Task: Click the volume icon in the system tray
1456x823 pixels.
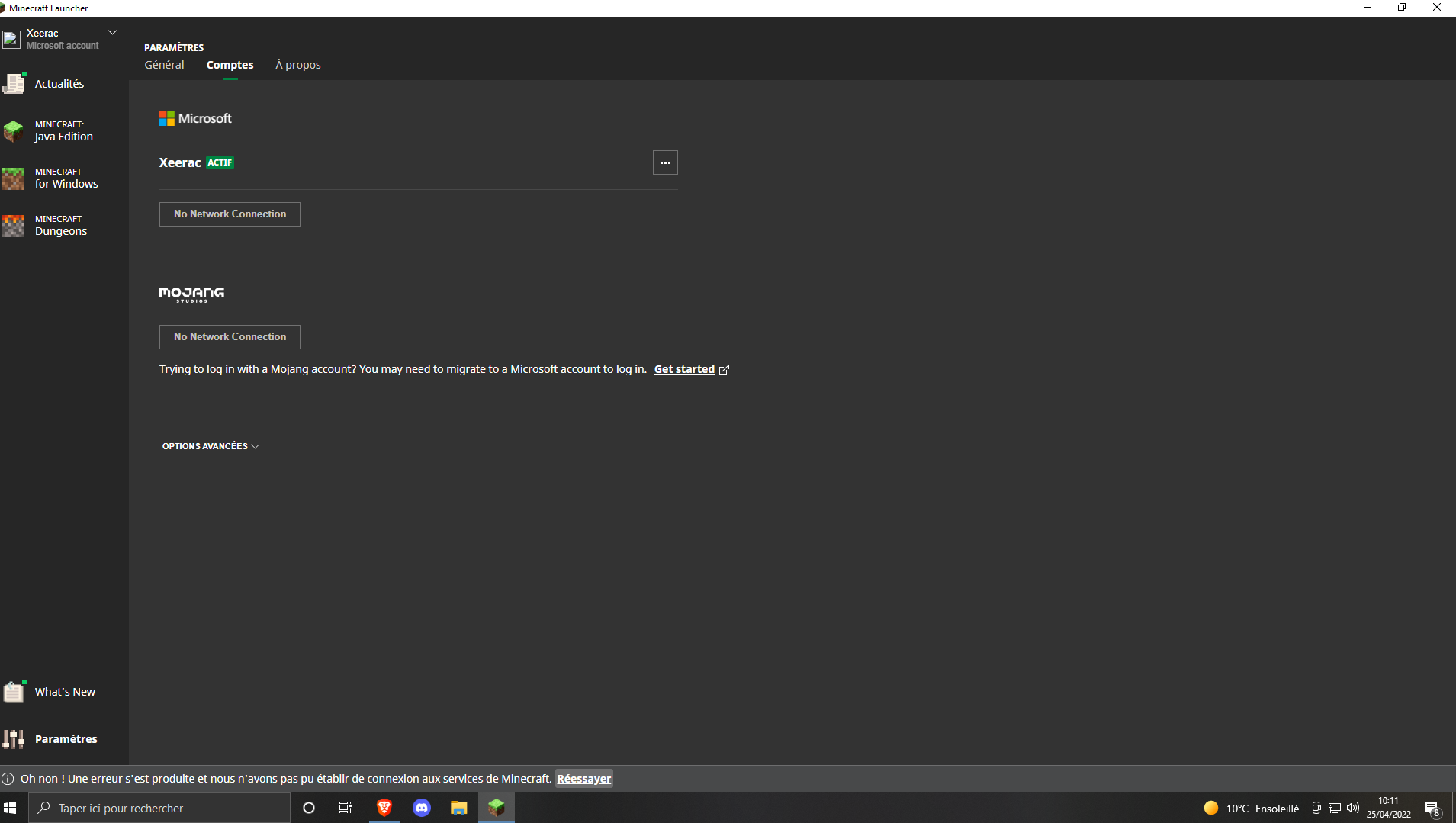Action: click(x=1353, y=809)
